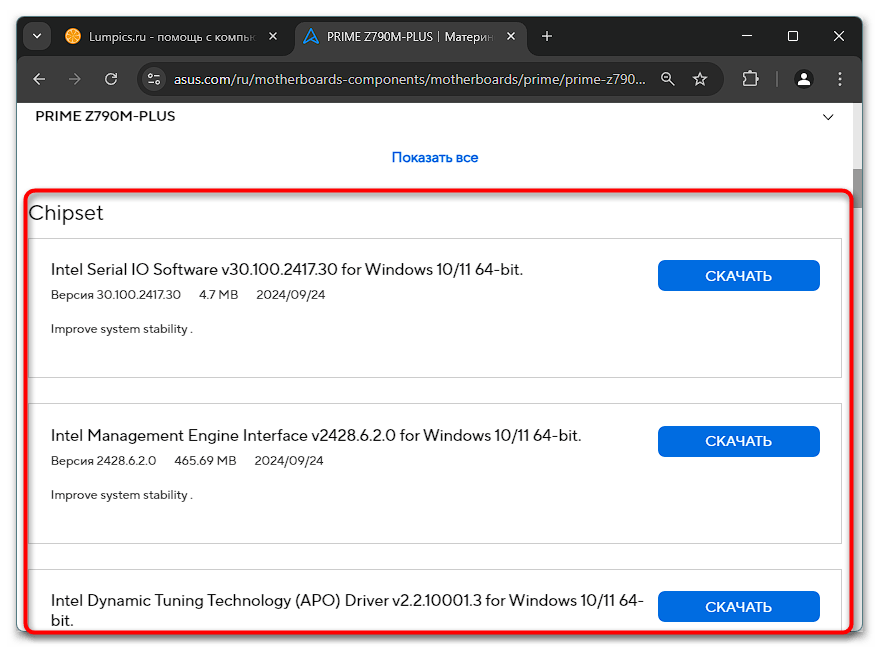The height and width of the screenshot is (648, 879).
Task: Click the Intel Management Engine Interface title
Action: pos(316,436)
